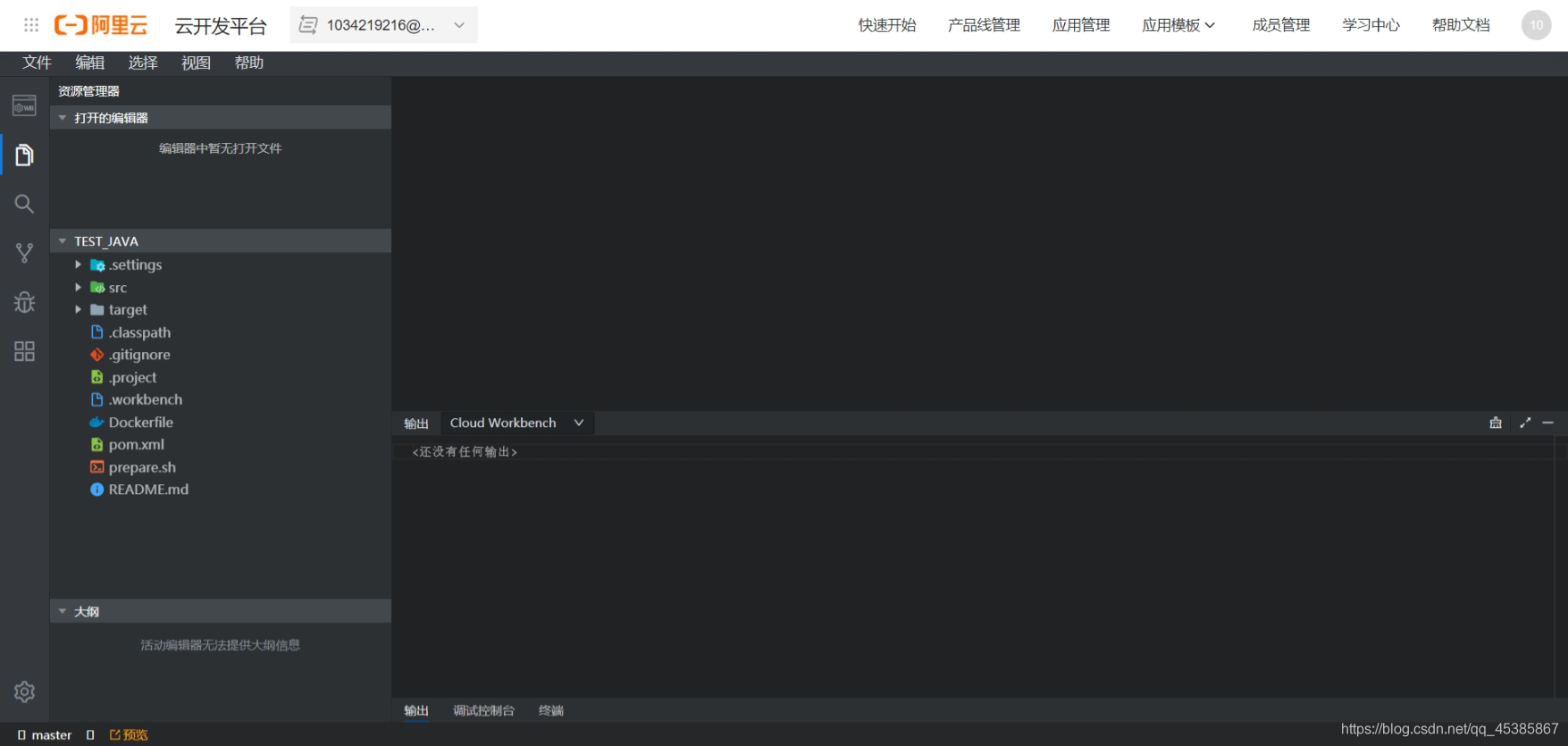
Task: Click the 云开发平台 title
Action: tap(221, 26)
